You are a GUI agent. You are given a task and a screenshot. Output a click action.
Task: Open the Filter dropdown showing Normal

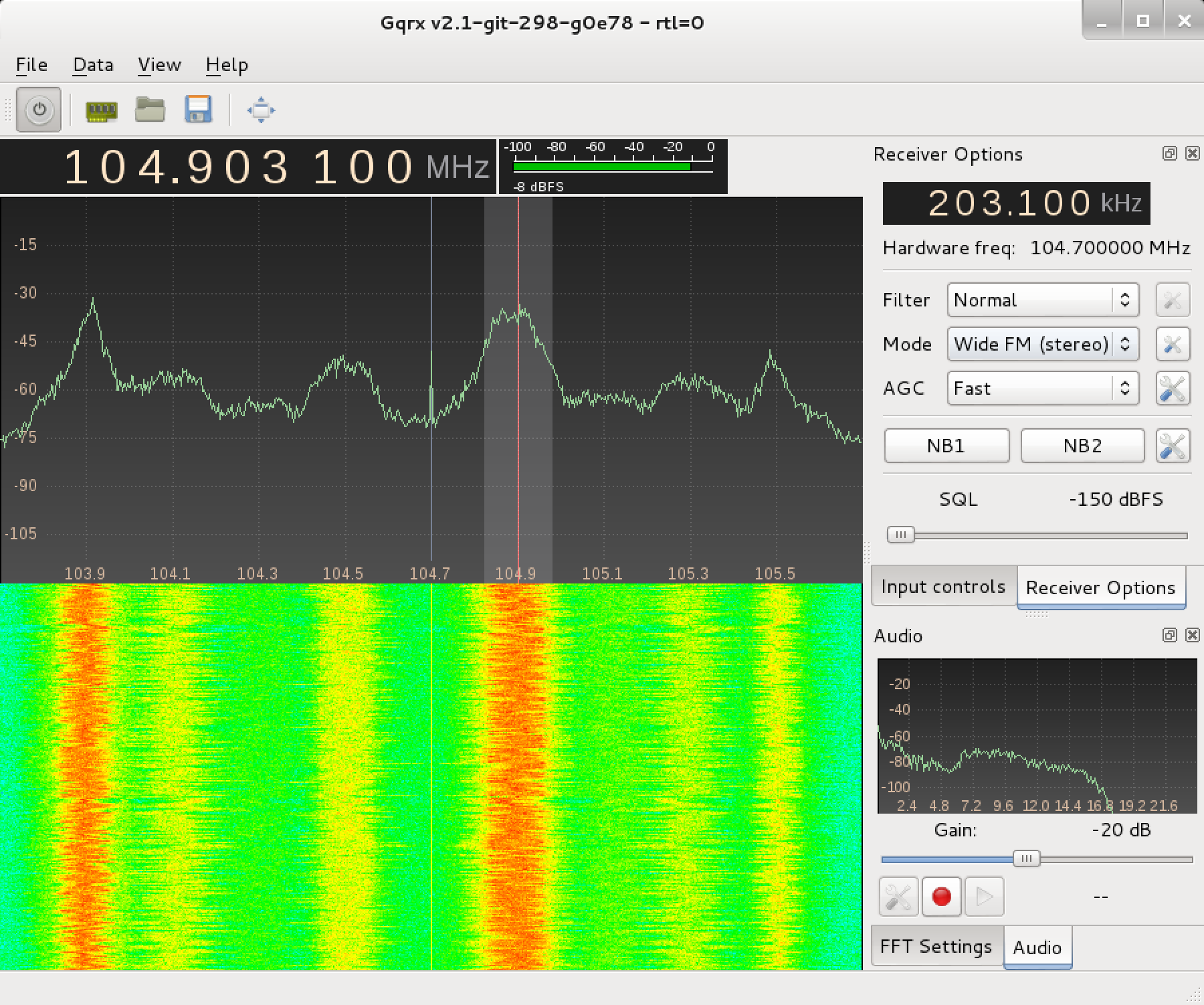1042,300
